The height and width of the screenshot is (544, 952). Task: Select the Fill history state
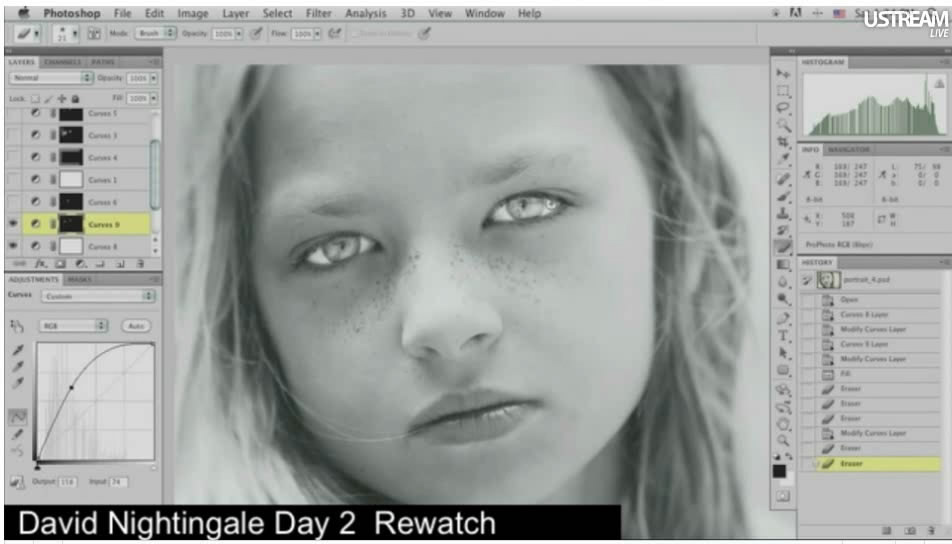click(871, 374)
